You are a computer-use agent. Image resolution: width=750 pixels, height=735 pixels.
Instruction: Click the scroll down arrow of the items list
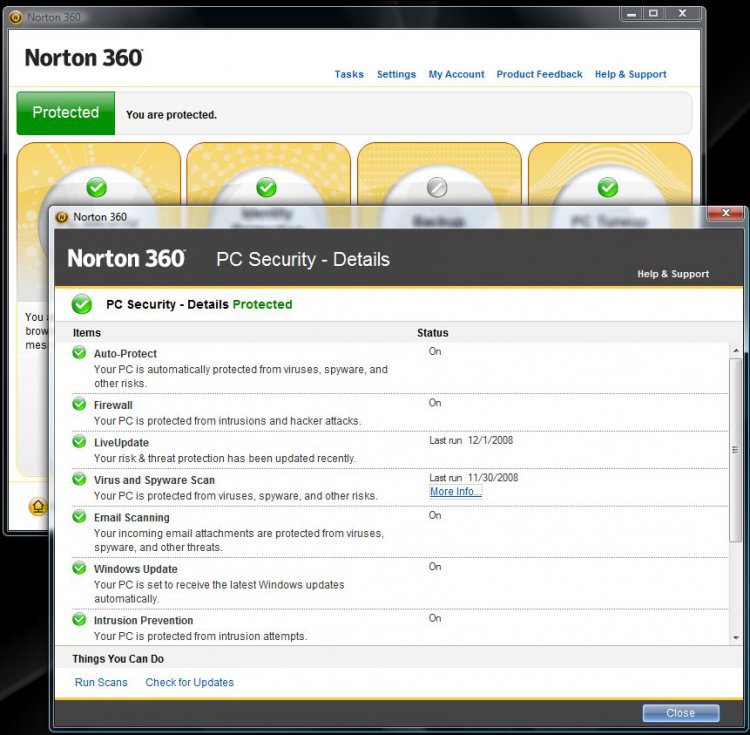(x=736, y=638)
